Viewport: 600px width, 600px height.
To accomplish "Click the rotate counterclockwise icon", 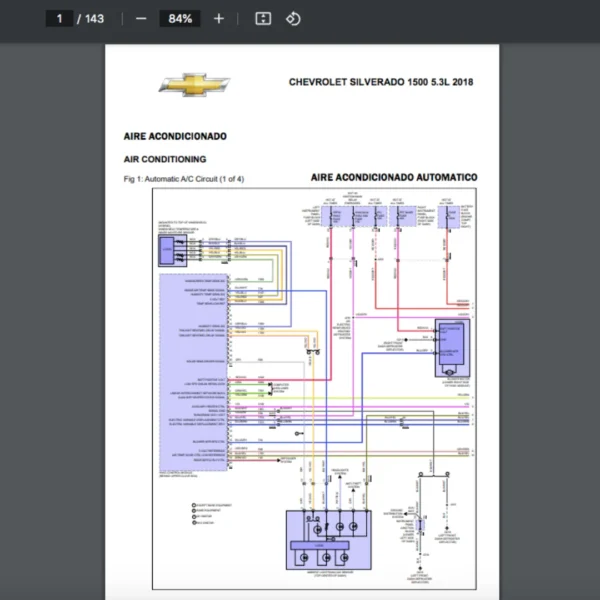I will click(x=293, y=18).
